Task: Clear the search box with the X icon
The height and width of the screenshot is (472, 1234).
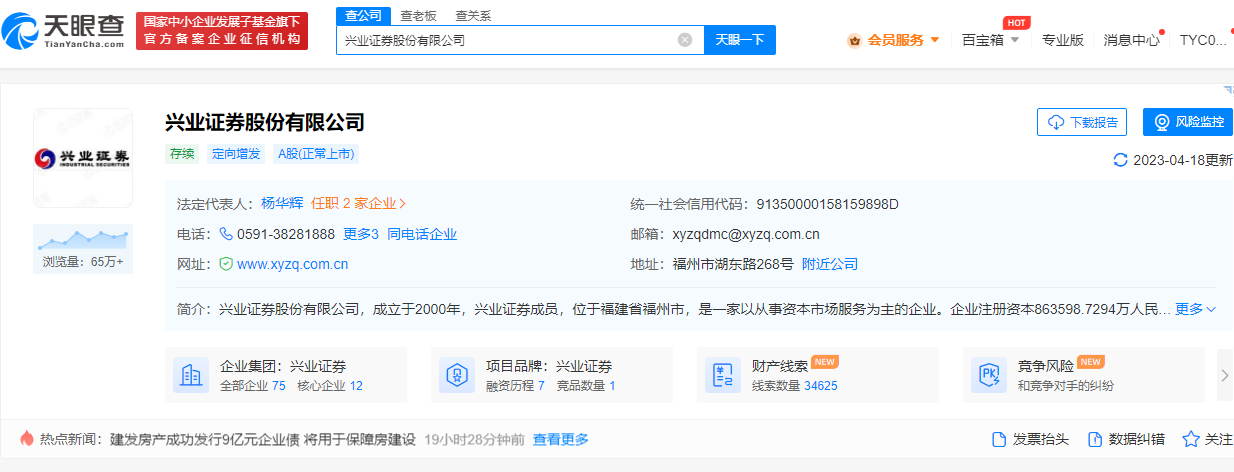Action: coord(685,40)
